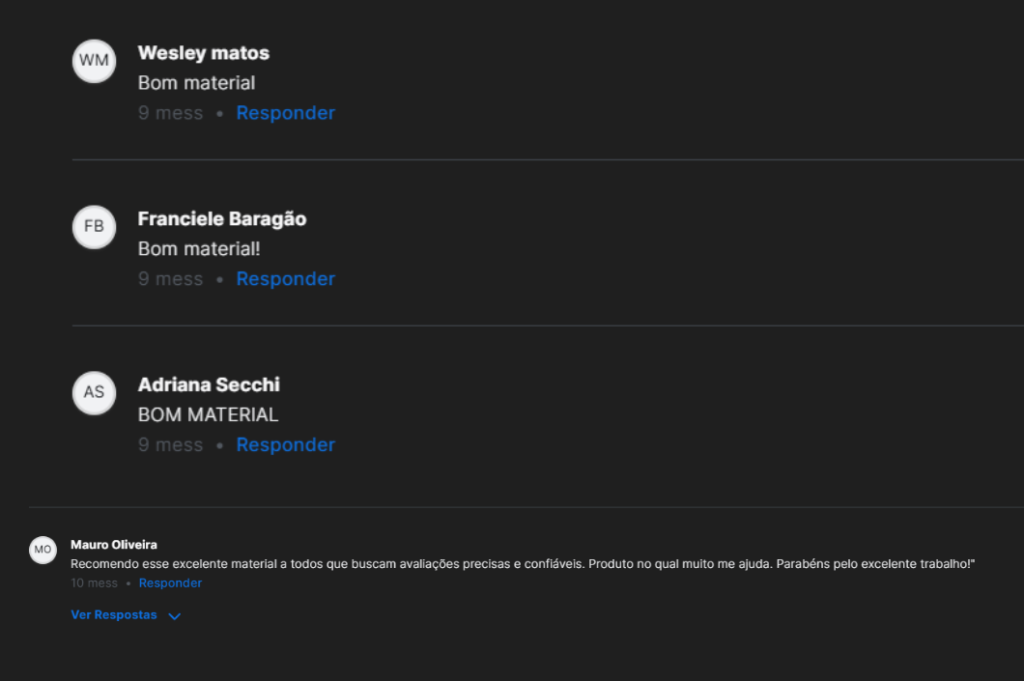Click the timestamp on Wesley matos's comment
Image resolution: width=1024 pixels, height=681 pixels.
click(170, 113)
